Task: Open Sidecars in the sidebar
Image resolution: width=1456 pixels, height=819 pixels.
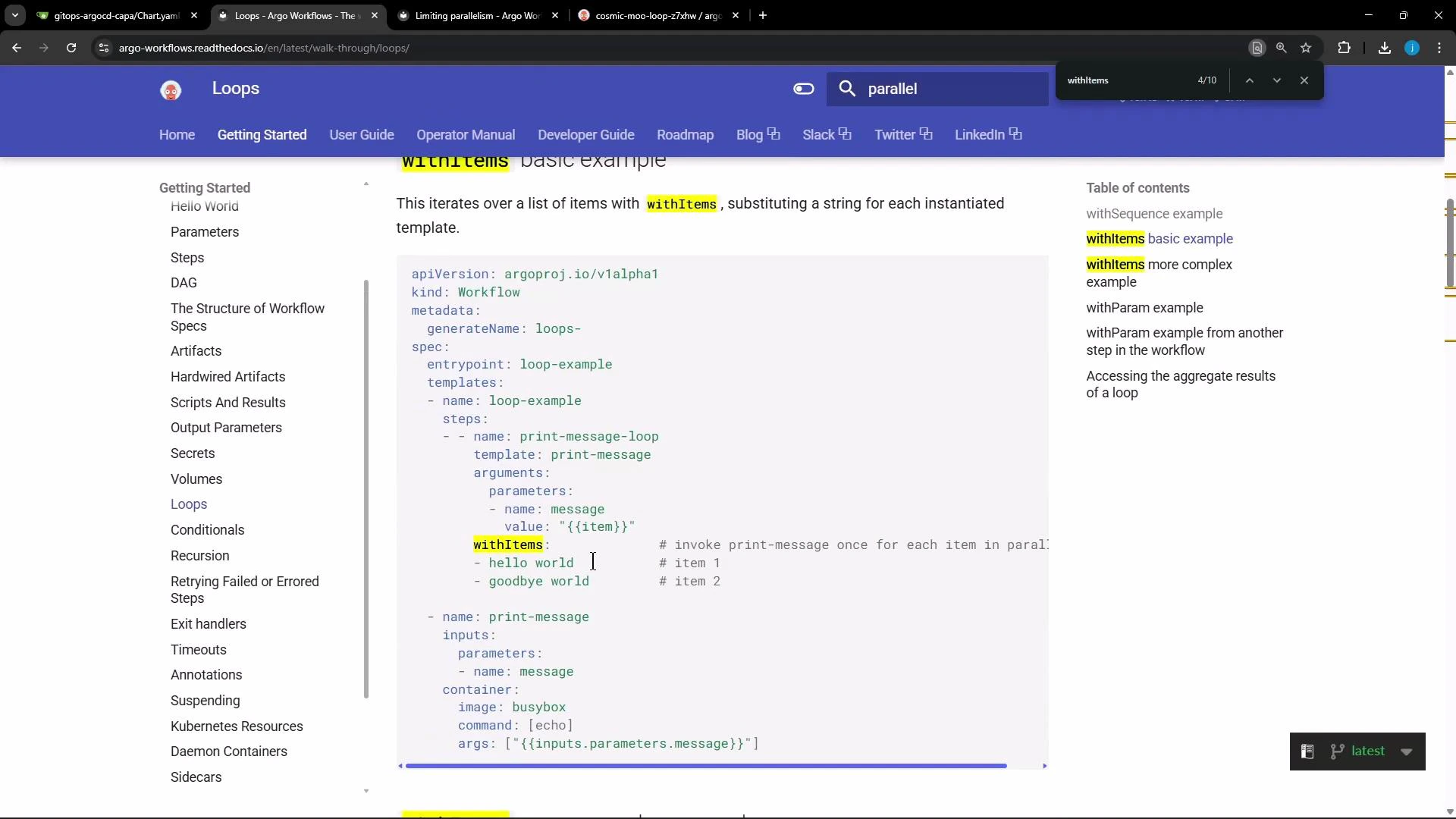Action: coord(196,777)
